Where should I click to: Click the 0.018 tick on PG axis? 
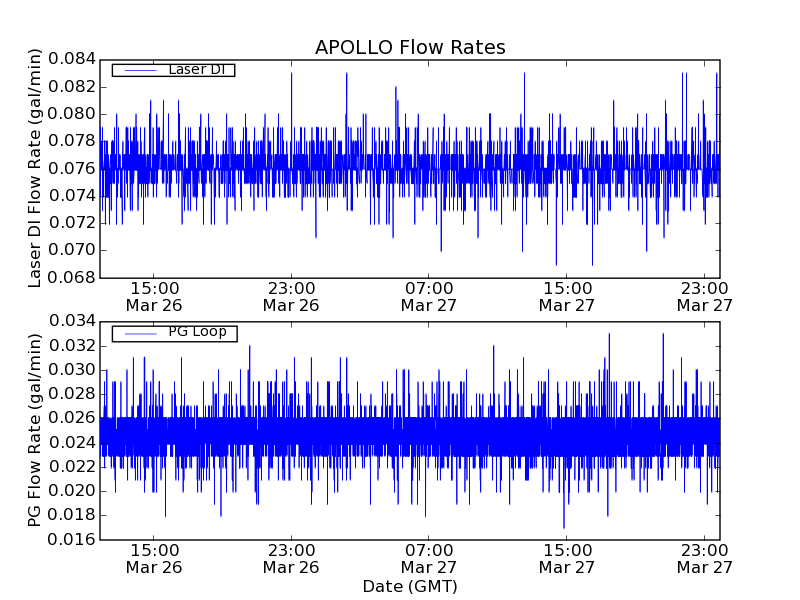click(x=72, y=515)
